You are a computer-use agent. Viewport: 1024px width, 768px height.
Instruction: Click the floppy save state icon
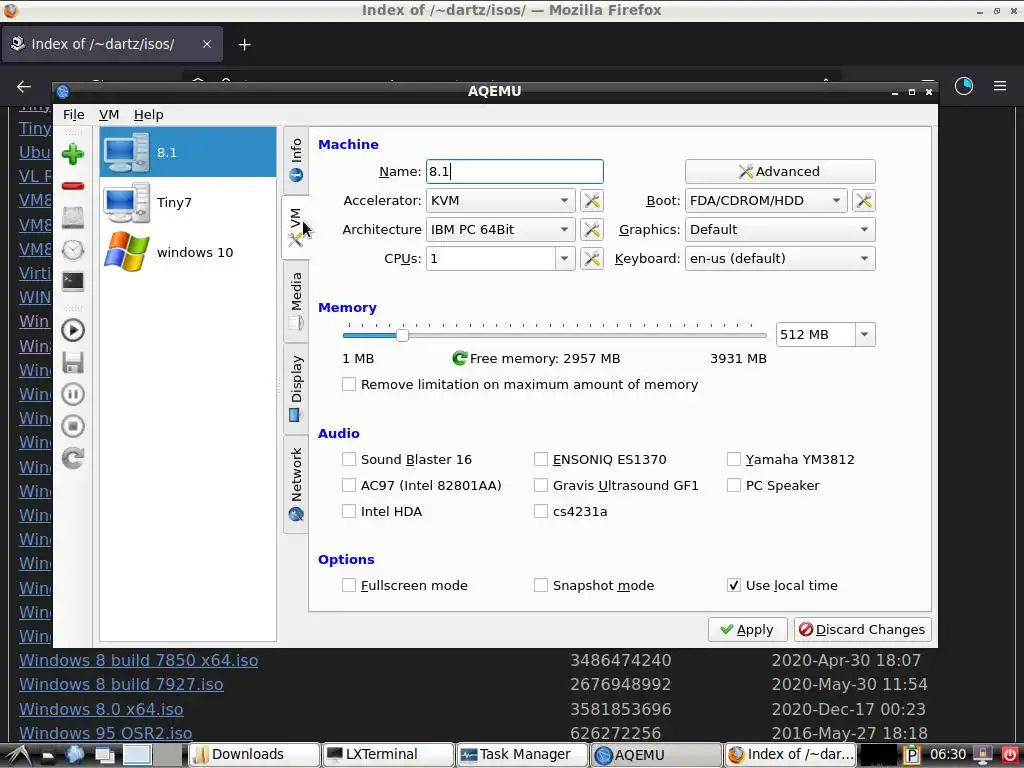[72, 362]
